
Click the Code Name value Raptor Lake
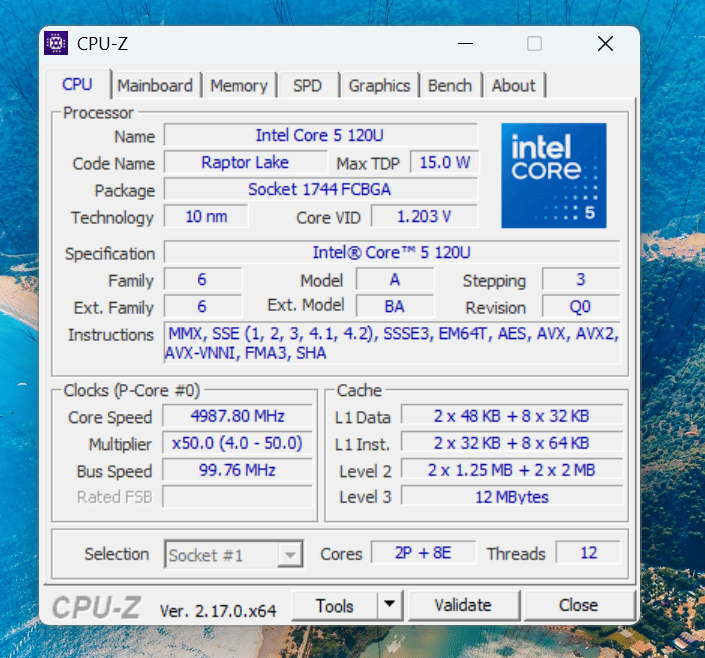point(245,162)
